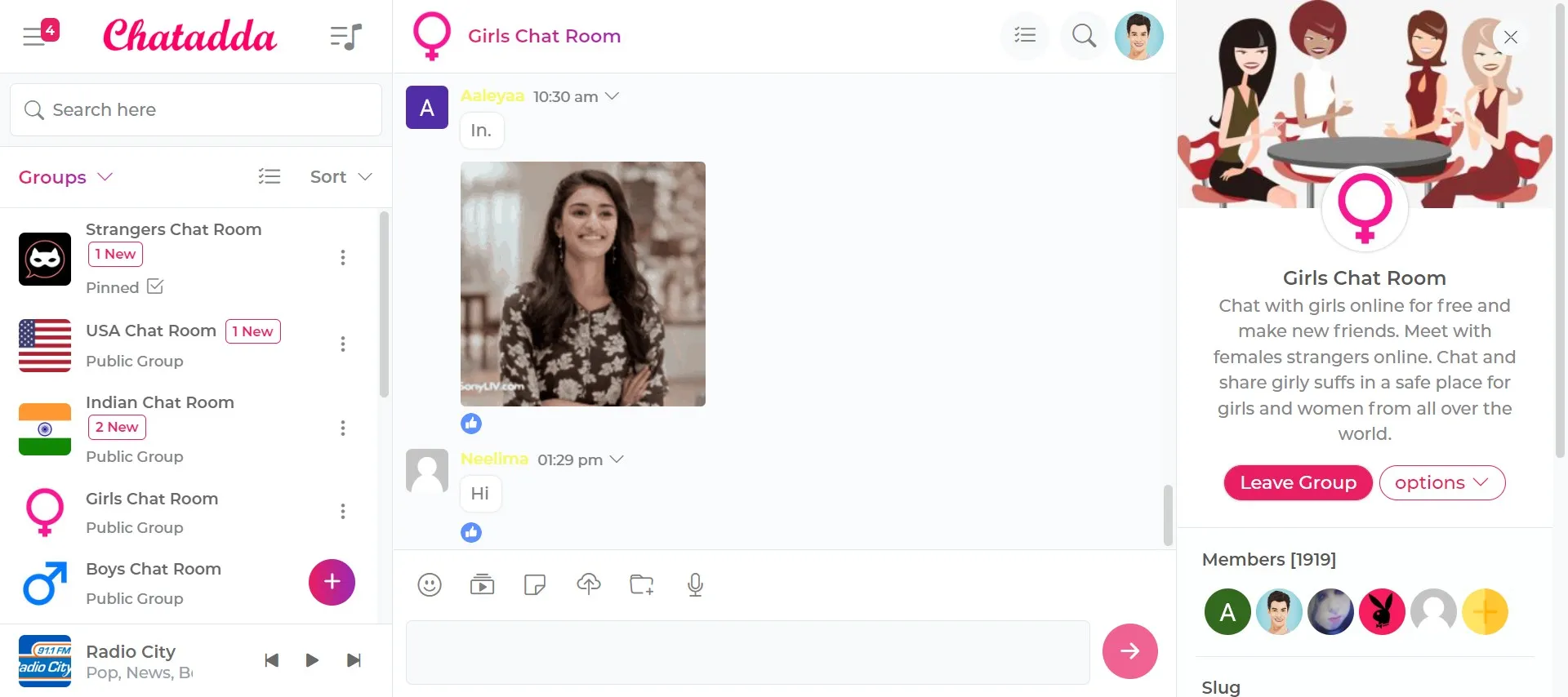Open the chat header list icon
Viewport: 1568px width, 697px height.
1025,35
